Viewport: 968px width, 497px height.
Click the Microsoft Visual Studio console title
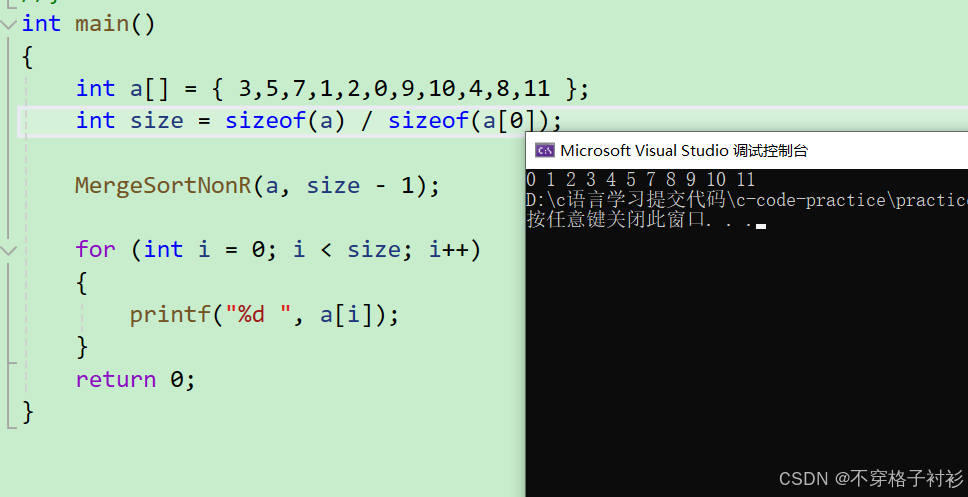684,151
